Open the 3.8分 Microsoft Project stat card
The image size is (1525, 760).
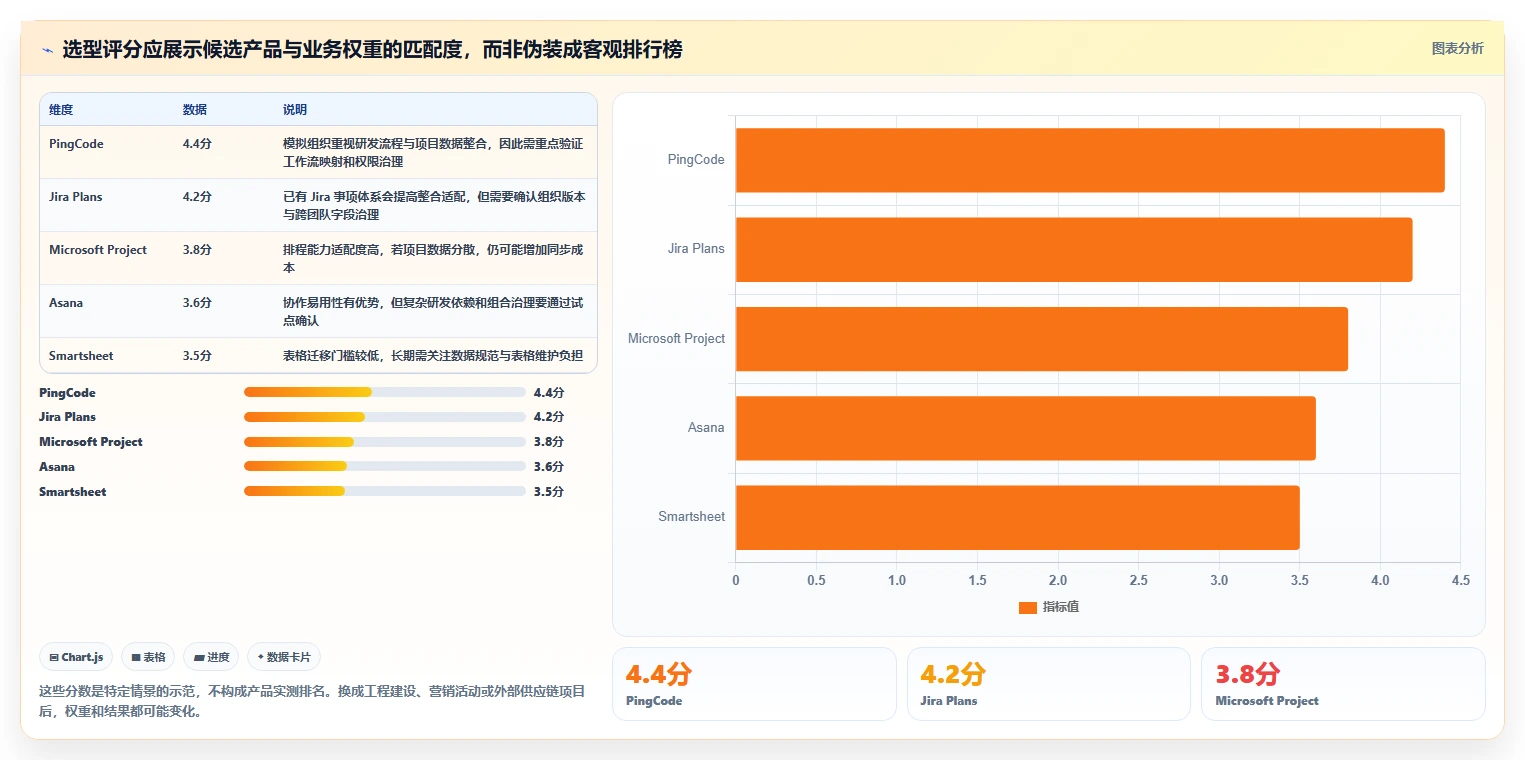(1343, 684)
